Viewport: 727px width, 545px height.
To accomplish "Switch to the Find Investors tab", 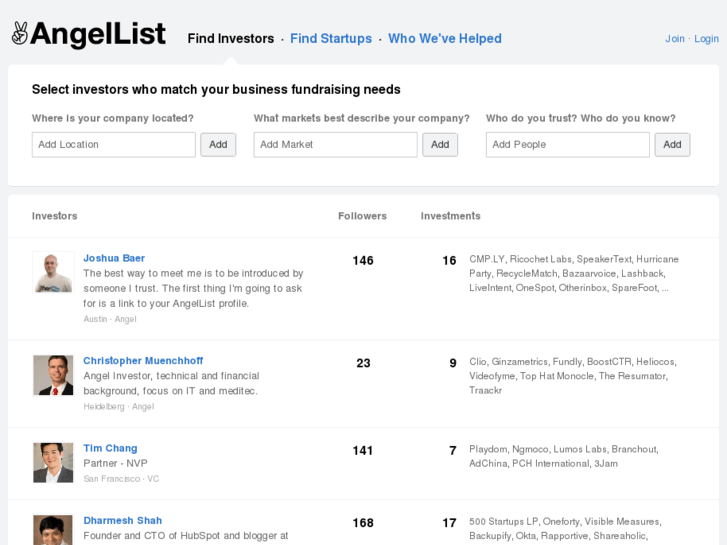I will click(x=231, y=39).
